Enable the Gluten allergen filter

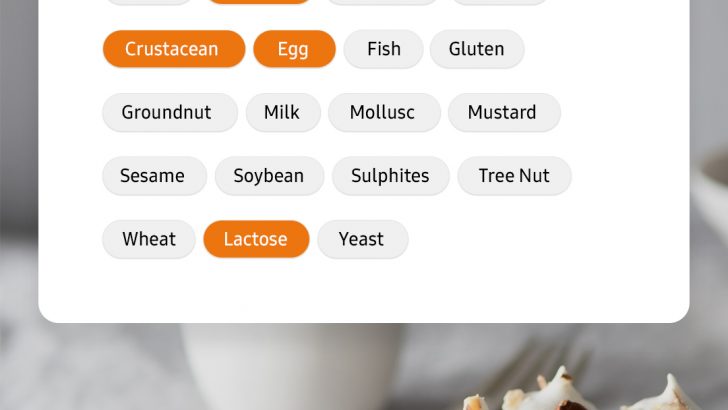point(476,49)
